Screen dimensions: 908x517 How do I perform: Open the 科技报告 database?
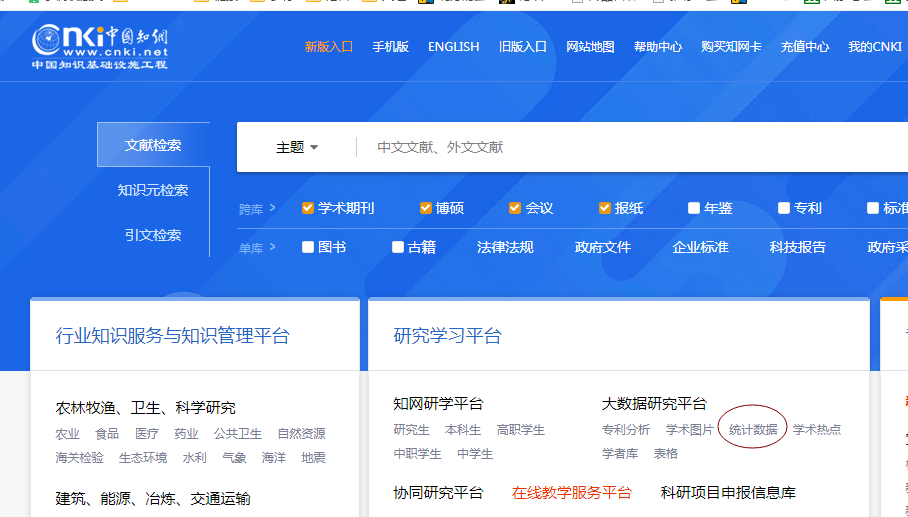click(797, 247)
